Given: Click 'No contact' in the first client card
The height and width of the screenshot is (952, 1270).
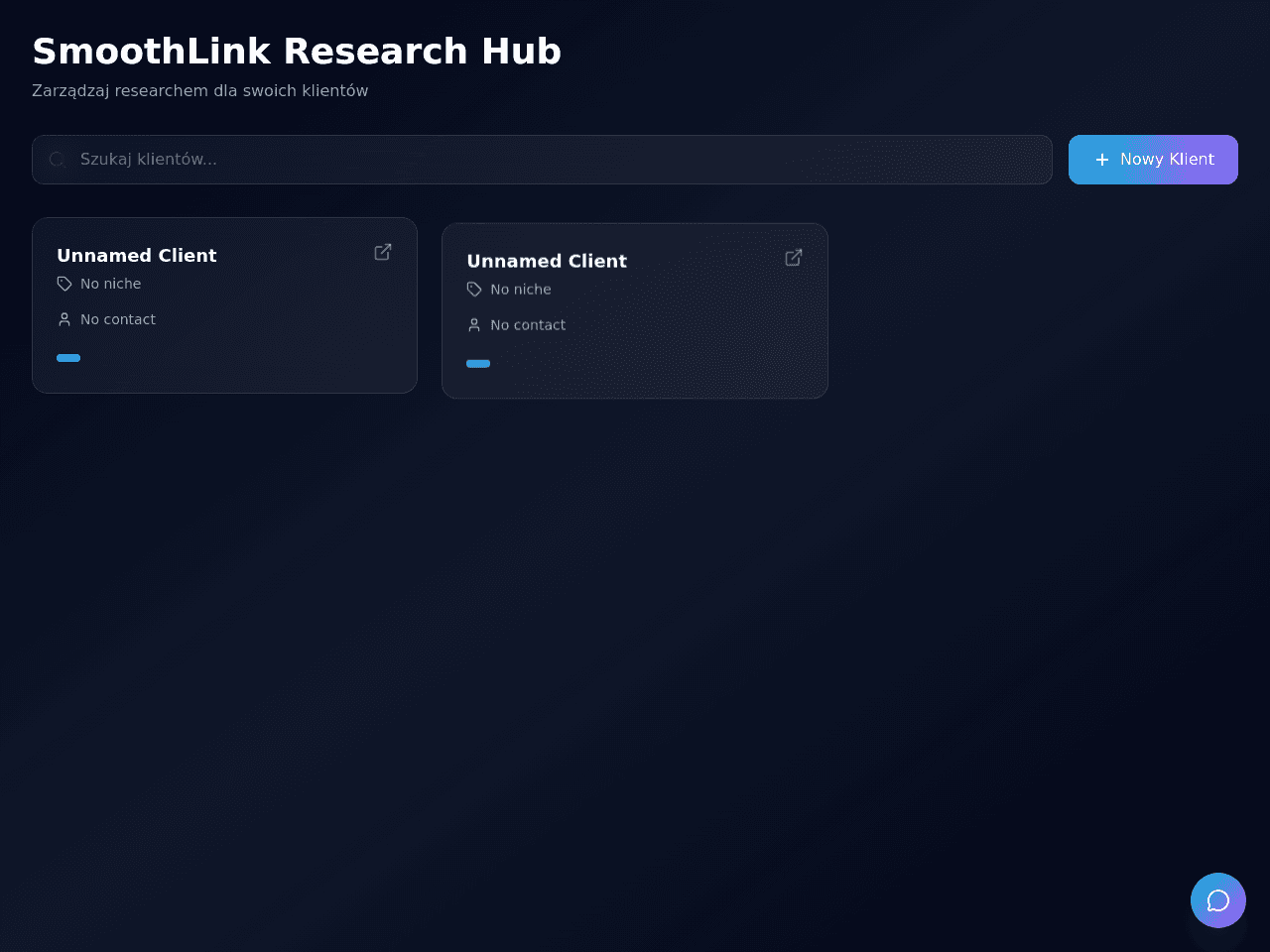Looking at the screenshot, I should point(118,319).
